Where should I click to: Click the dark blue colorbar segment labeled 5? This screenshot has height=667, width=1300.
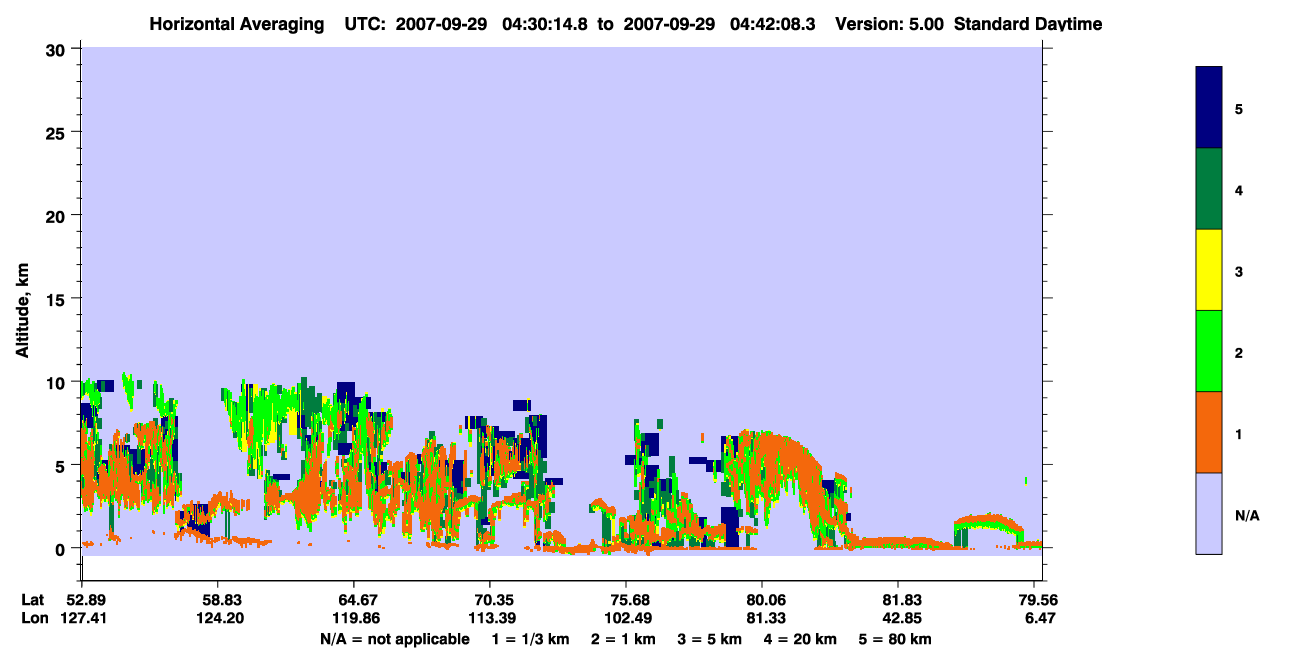1209,108
